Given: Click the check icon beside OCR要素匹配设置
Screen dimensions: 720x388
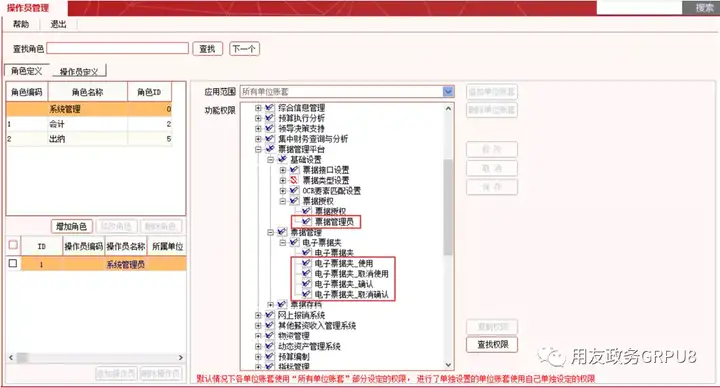Looking at the screenshot, I should point(294,191).
